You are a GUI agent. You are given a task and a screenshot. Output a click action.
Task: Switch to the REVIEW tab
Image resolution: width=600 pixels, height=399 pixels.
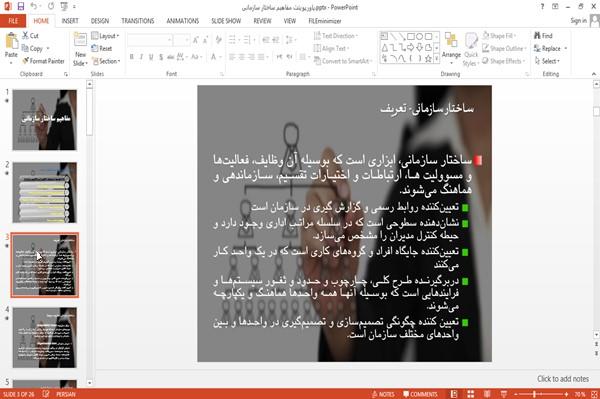tap(262, 21)
